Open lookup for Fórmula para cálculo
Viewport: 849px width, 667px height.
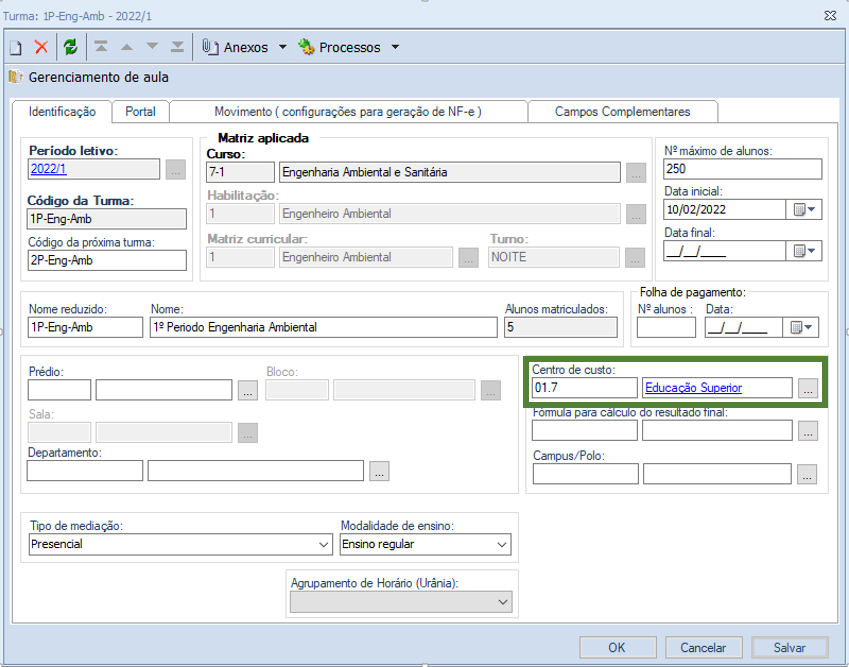[x=808, y=431]
